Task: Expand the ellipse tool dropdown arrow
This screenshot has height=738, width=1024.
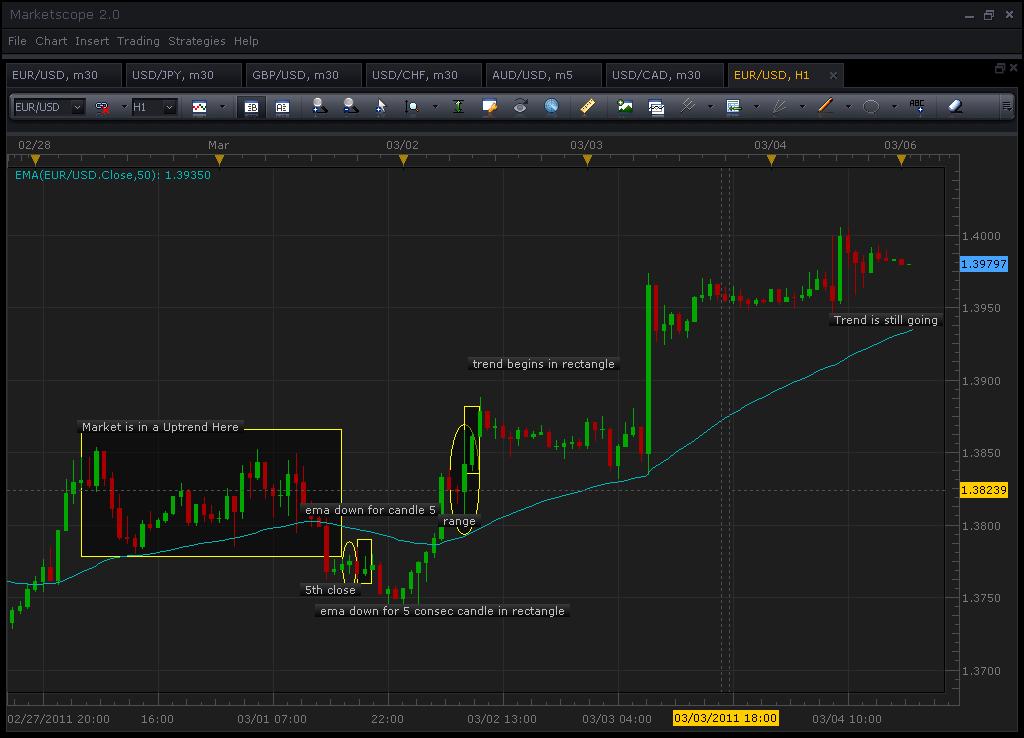Action: [x=894, y=107]
